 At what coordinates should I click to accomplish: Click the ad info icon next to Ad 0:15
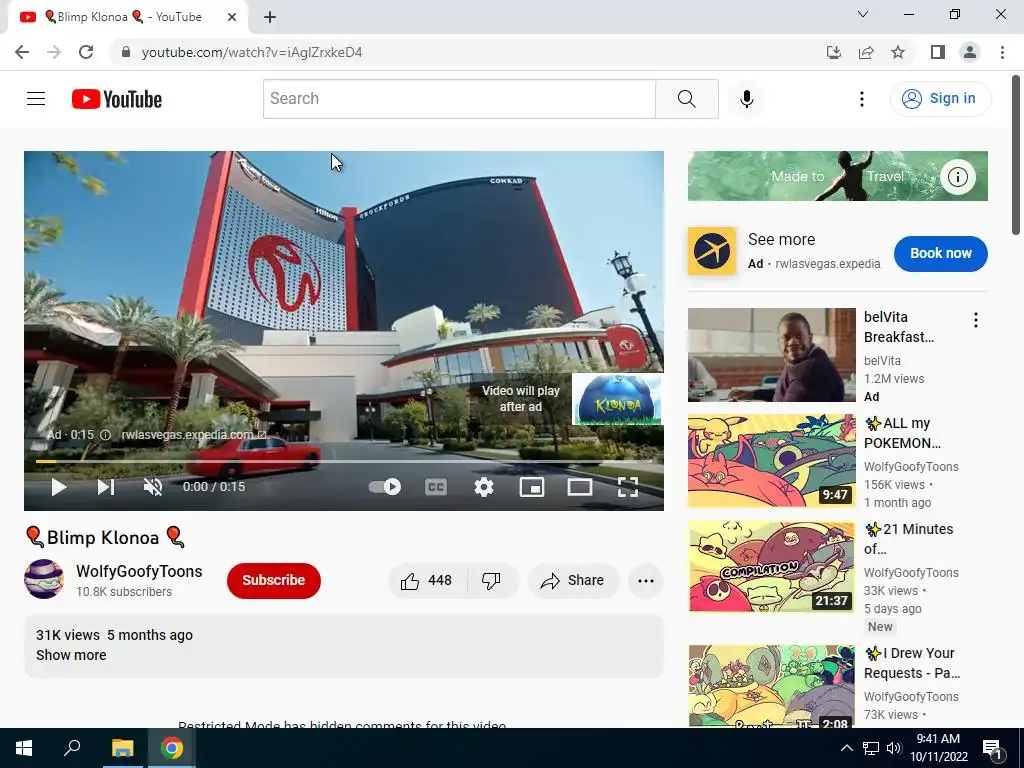point(105,435)
